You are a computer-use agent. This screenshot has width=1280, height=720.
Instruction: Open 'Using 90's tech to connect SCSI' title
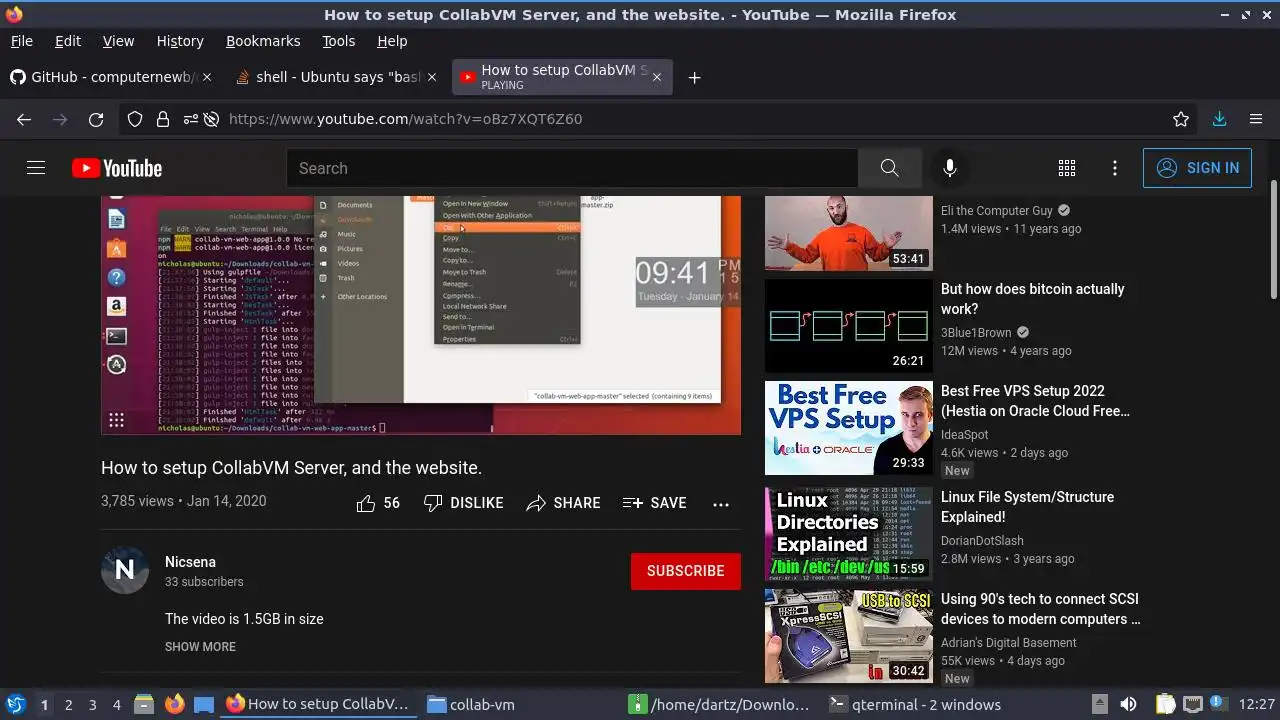point(1041,609)
